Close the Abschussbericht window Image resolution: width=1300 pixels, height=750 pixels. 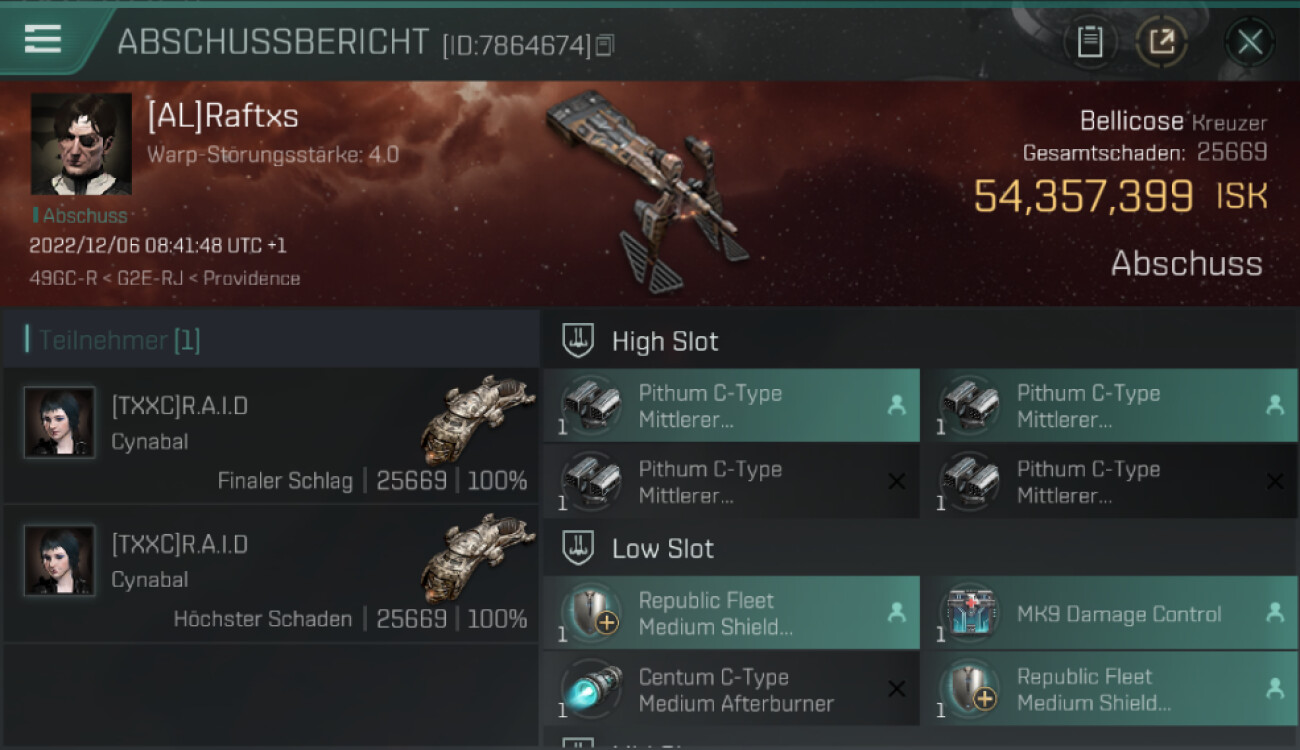[x=1250, y=42]
